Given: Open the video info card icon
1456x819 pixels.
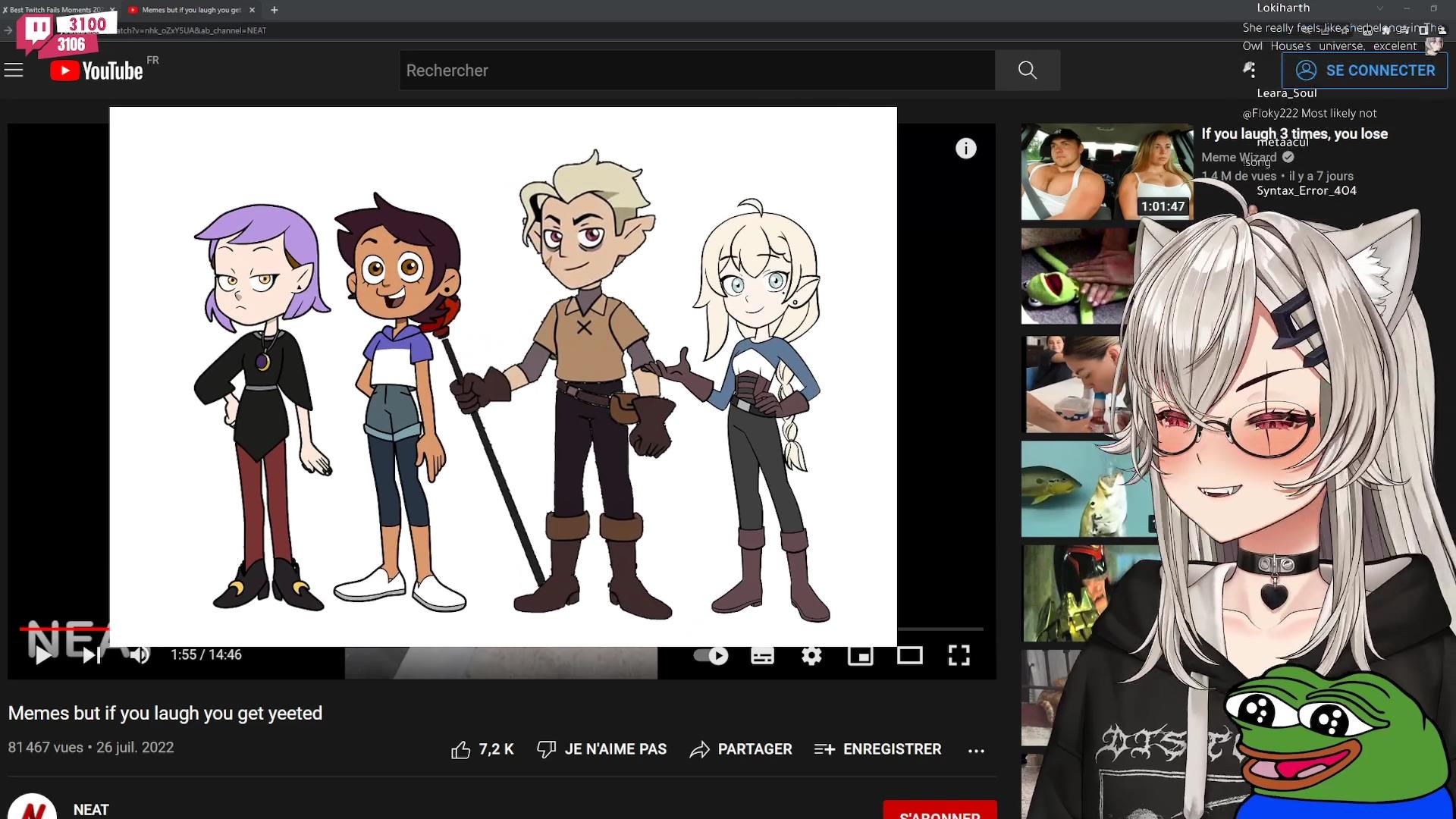Looking at the screenshot, I should [x=965, y=149].
